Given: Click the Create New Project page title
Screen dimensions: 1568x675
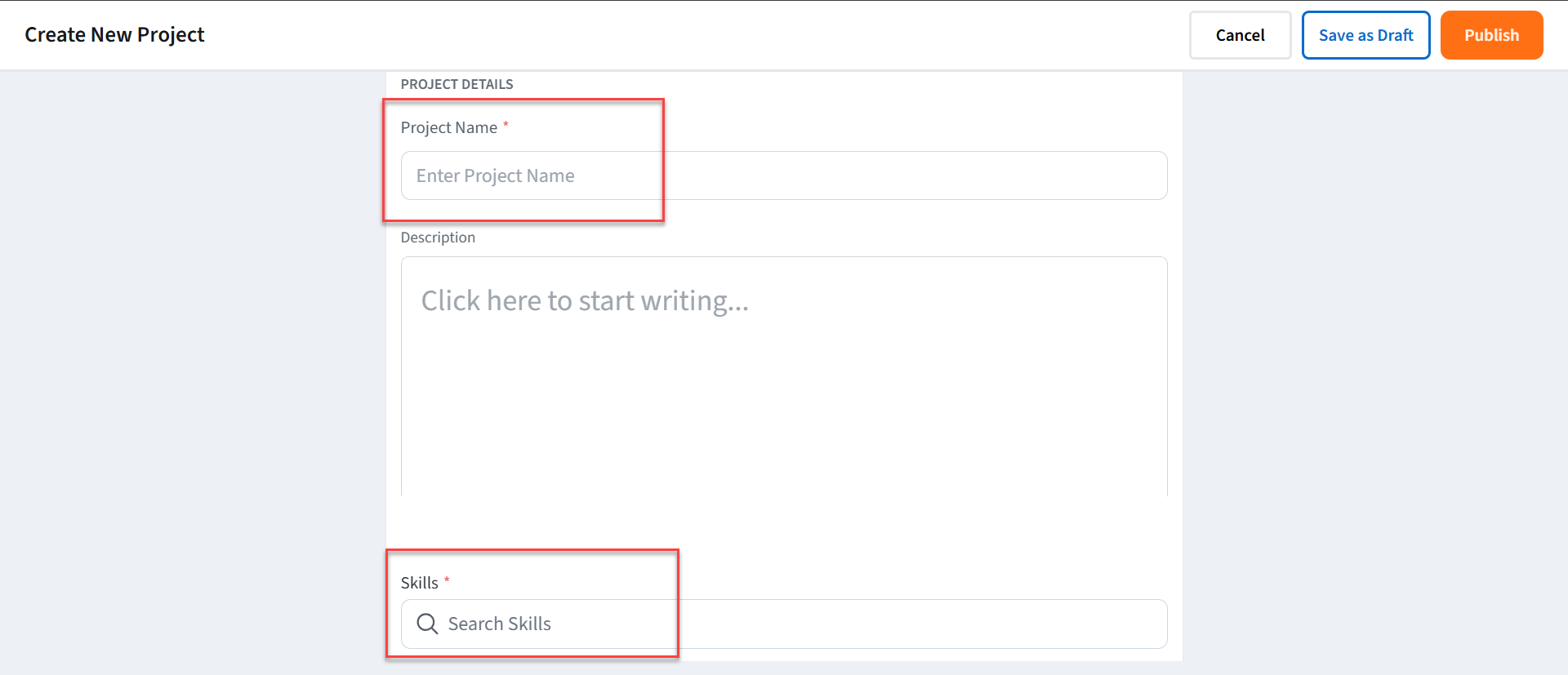Looking at the screenshot, I should 114,35.
